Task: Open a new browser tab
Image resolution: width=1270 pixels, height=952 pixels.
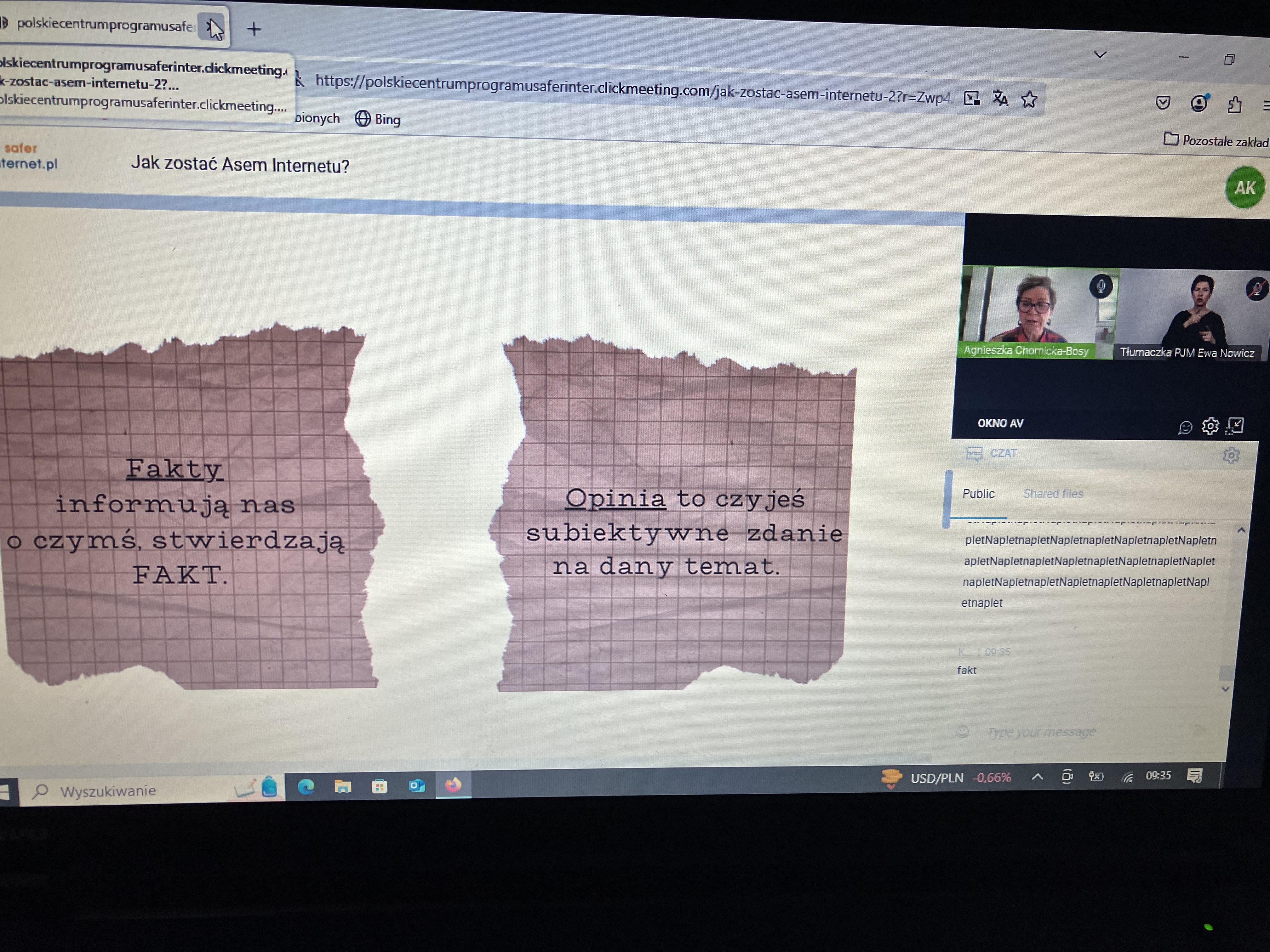Action: (x=254, y=29)
